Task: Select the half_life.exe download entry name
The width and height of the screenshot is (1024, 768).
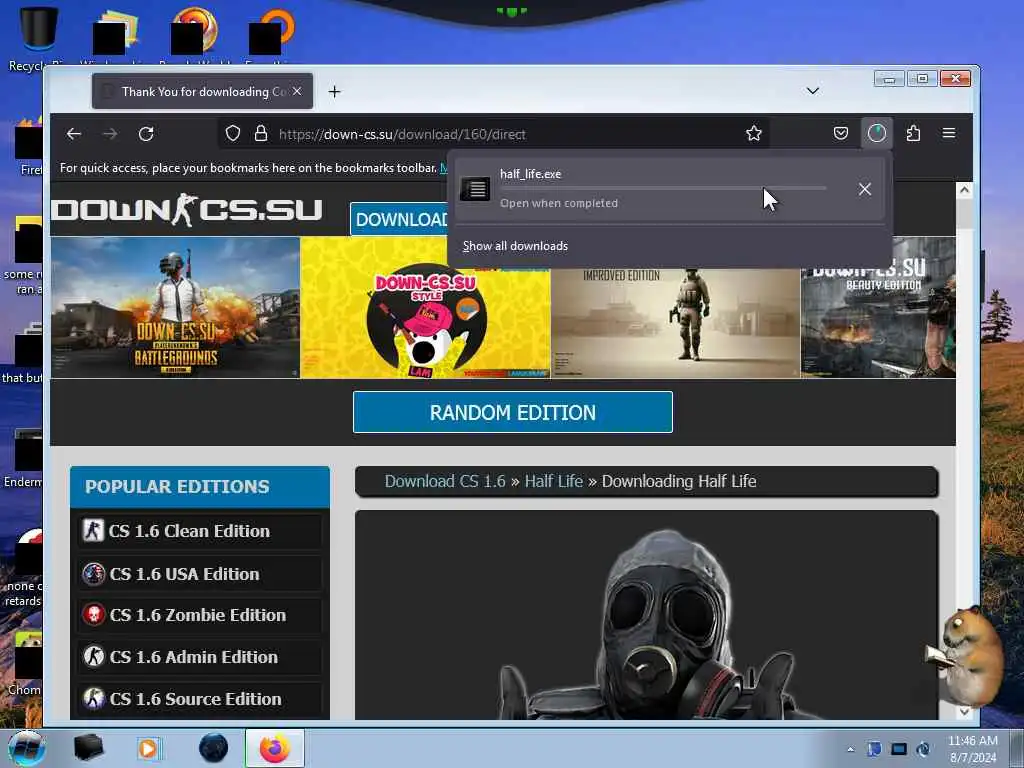Action: [x=530, y=174]
